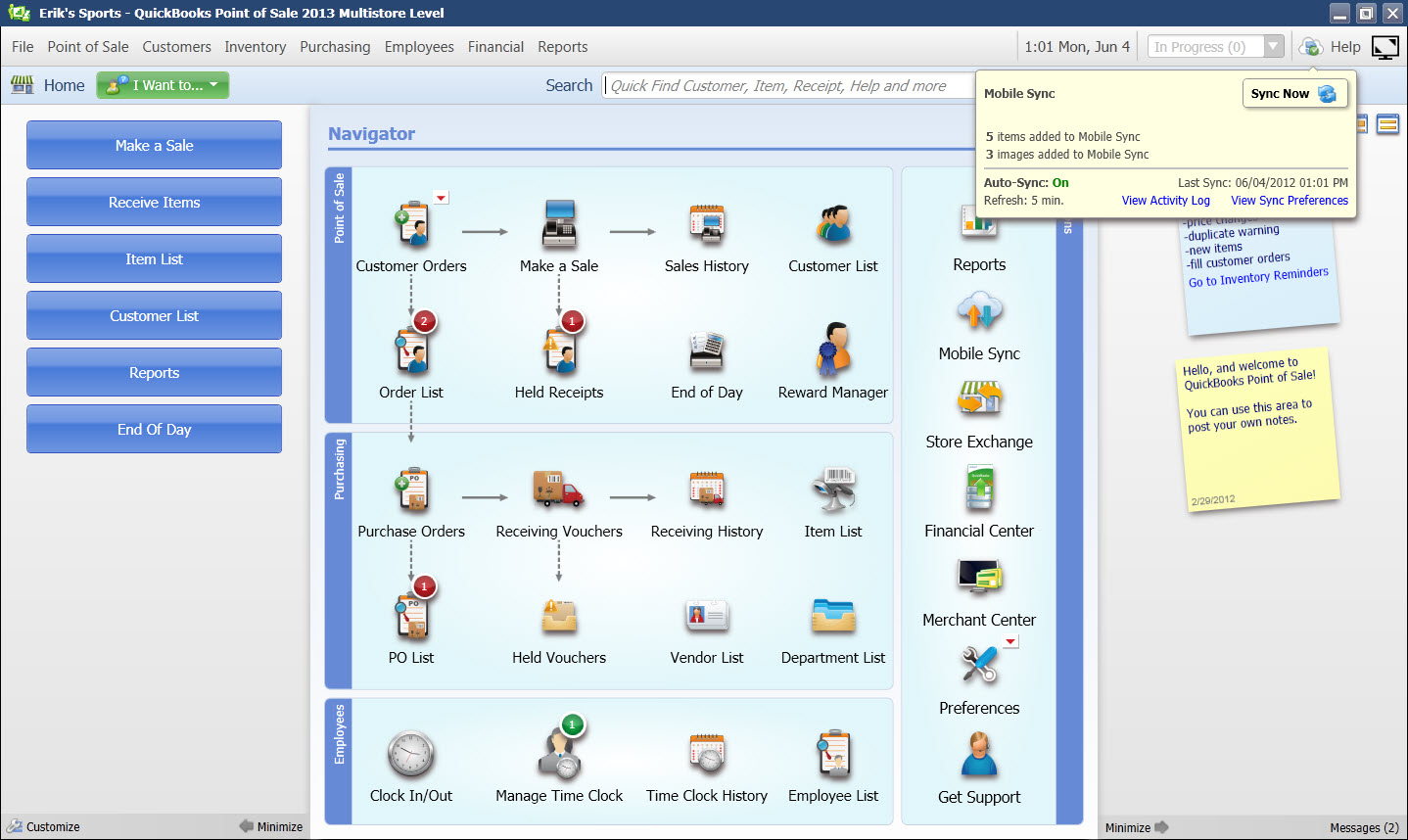Open the Manage Time Clock icon

point(561,752)
